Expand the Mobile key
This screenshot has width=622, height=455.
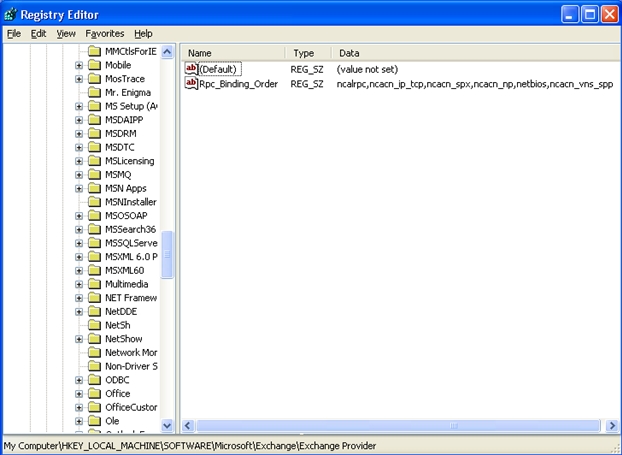(79, 65)
